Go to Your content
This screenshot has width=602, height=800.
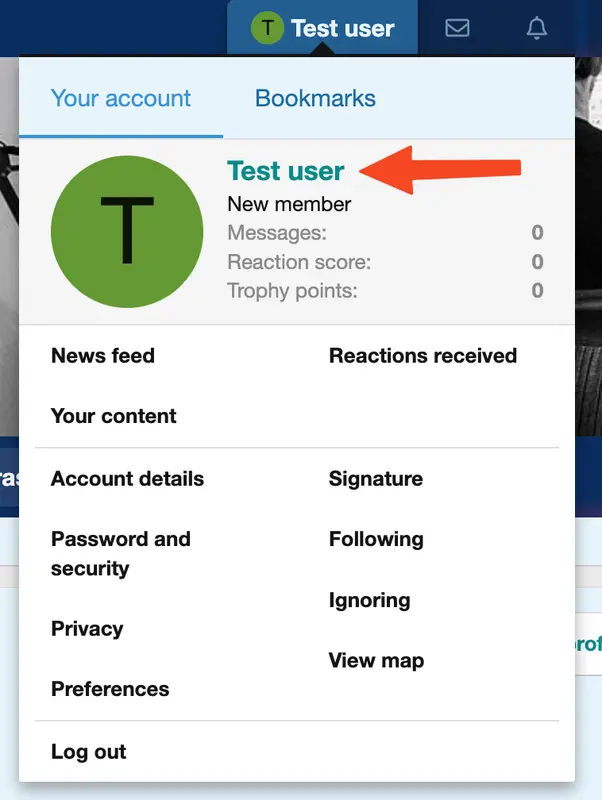(114, 416)
